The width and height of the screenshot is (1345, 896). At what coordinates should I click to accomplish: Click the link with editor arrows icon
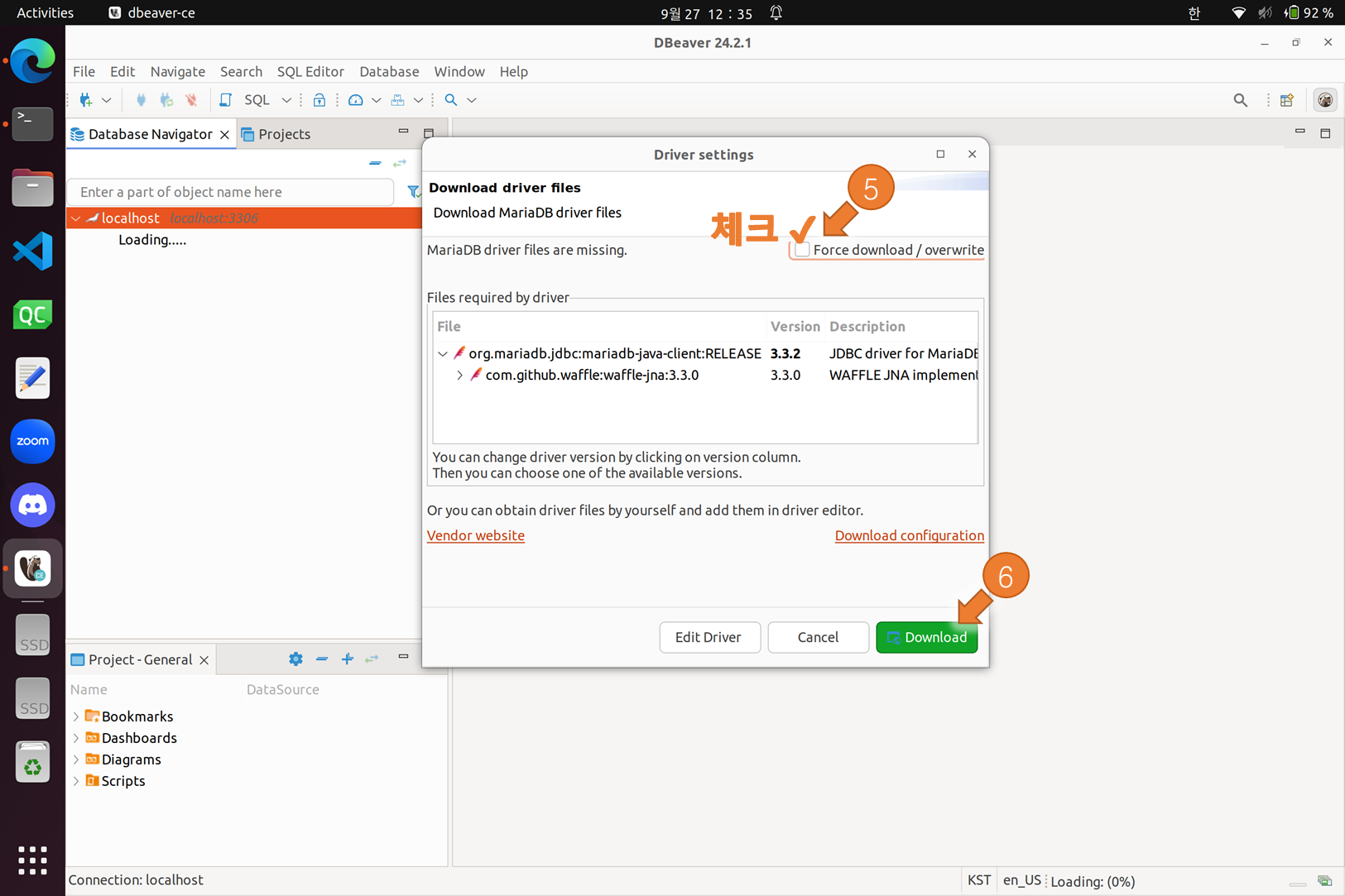click(x=400, y=163)
